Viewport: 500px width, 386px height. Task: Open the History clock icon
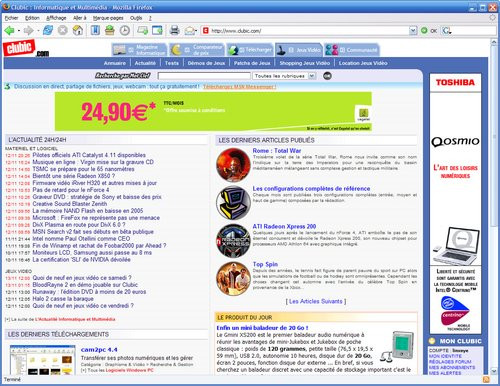pyautogui.click(x=125, y=31)
